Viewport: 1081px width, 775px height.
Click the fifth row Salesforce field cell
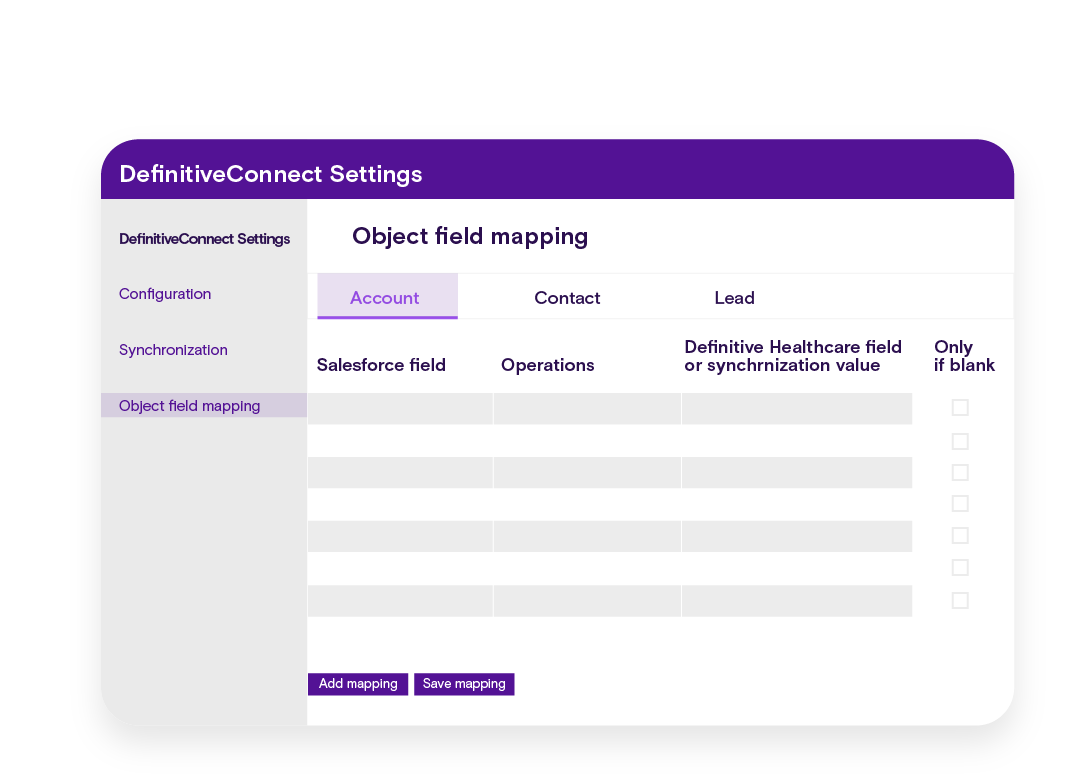(x=401, y=536)
